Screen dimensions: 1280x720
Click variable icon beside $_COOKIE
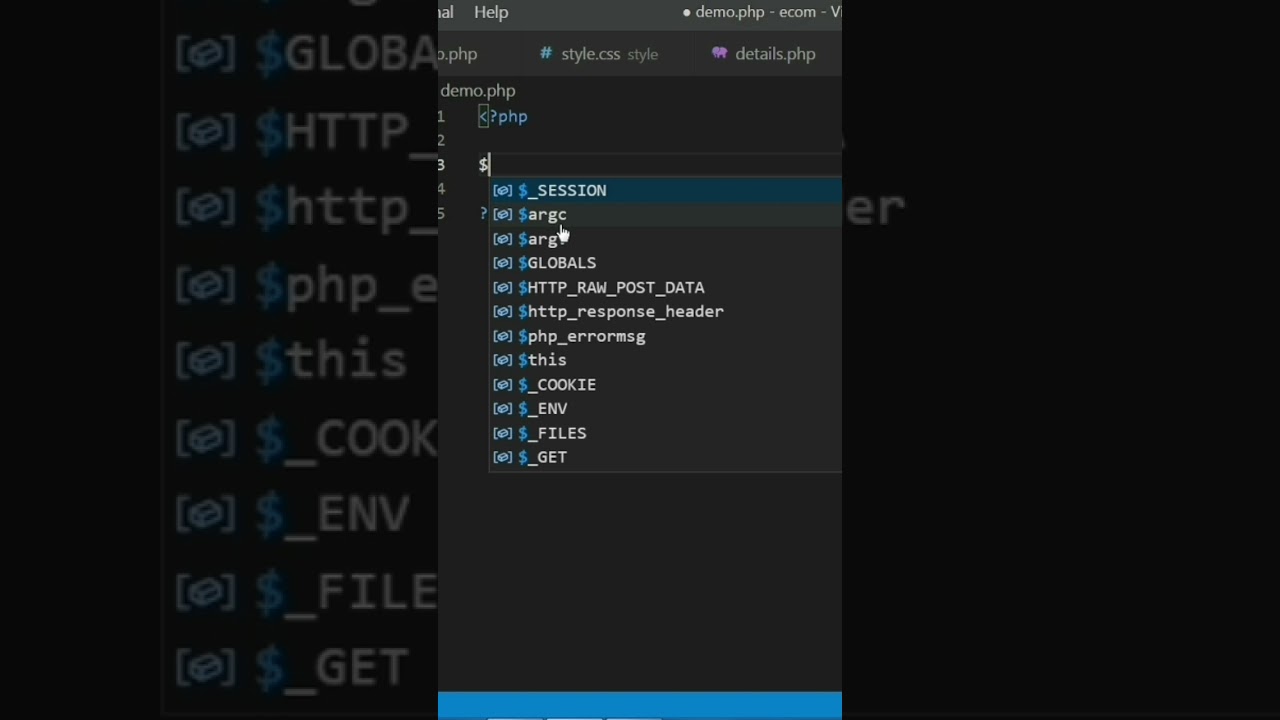pos(502,384)
